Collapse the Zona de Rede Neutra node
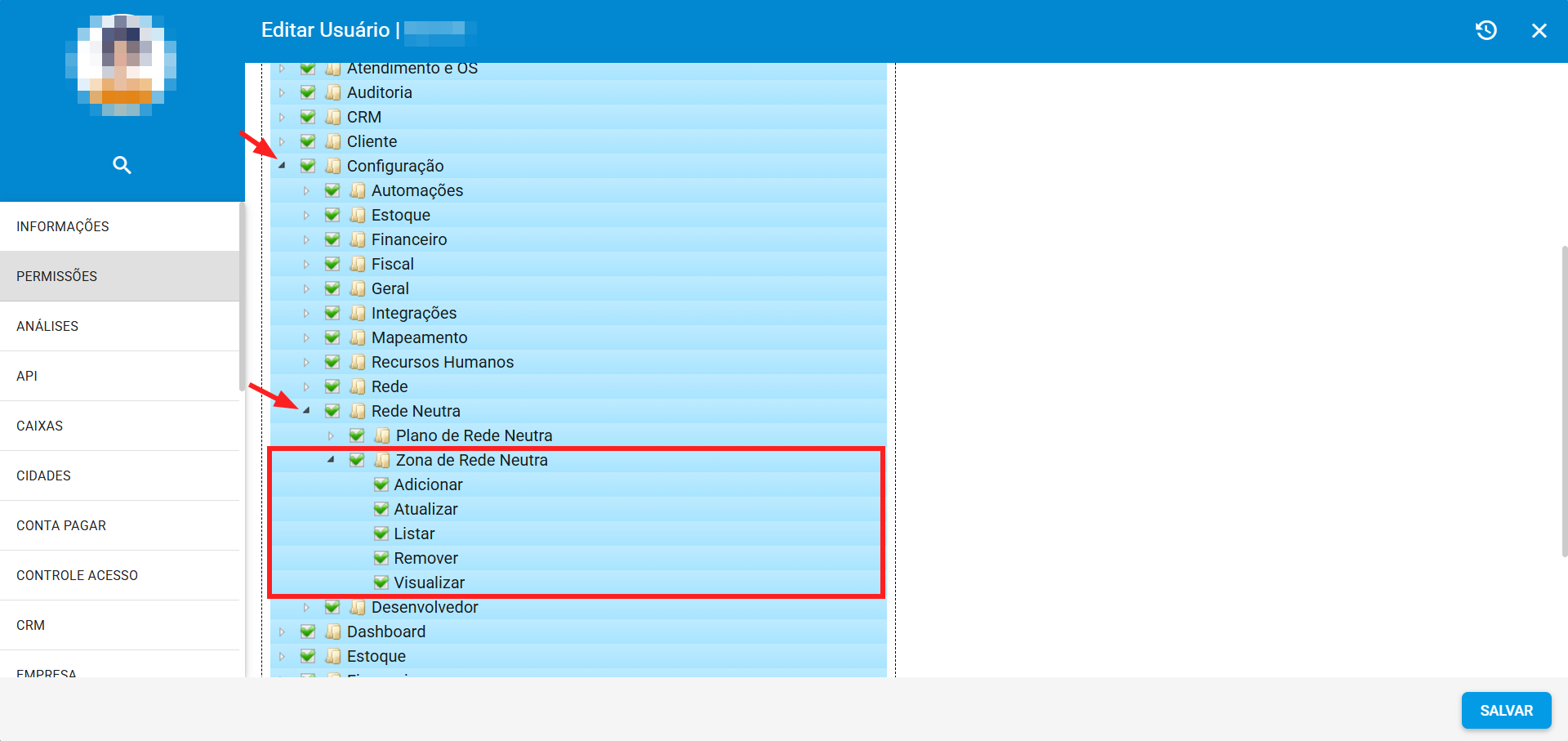 [332, 460]
